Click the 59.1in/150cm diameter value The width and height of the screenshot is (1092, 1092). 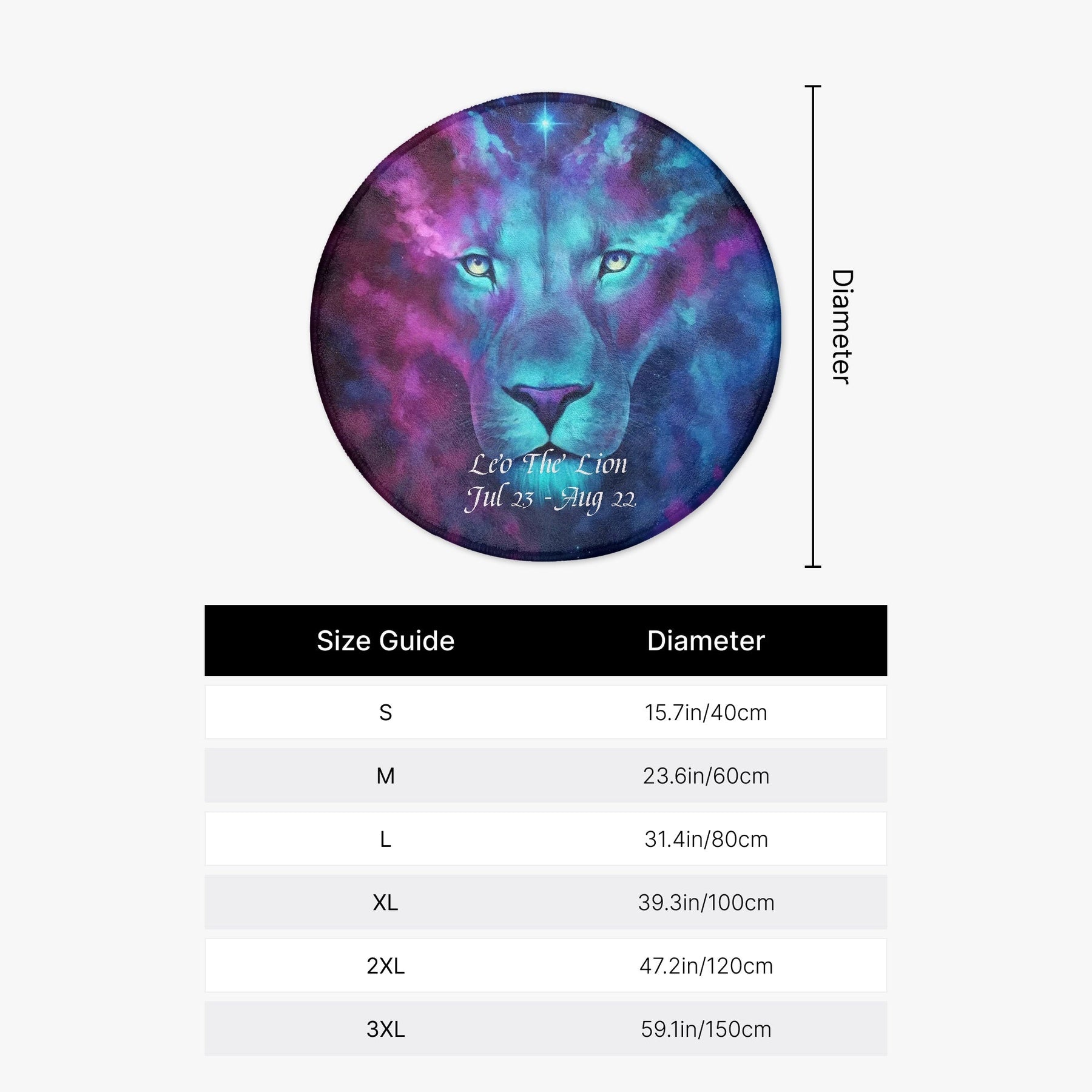[706, 1030]
